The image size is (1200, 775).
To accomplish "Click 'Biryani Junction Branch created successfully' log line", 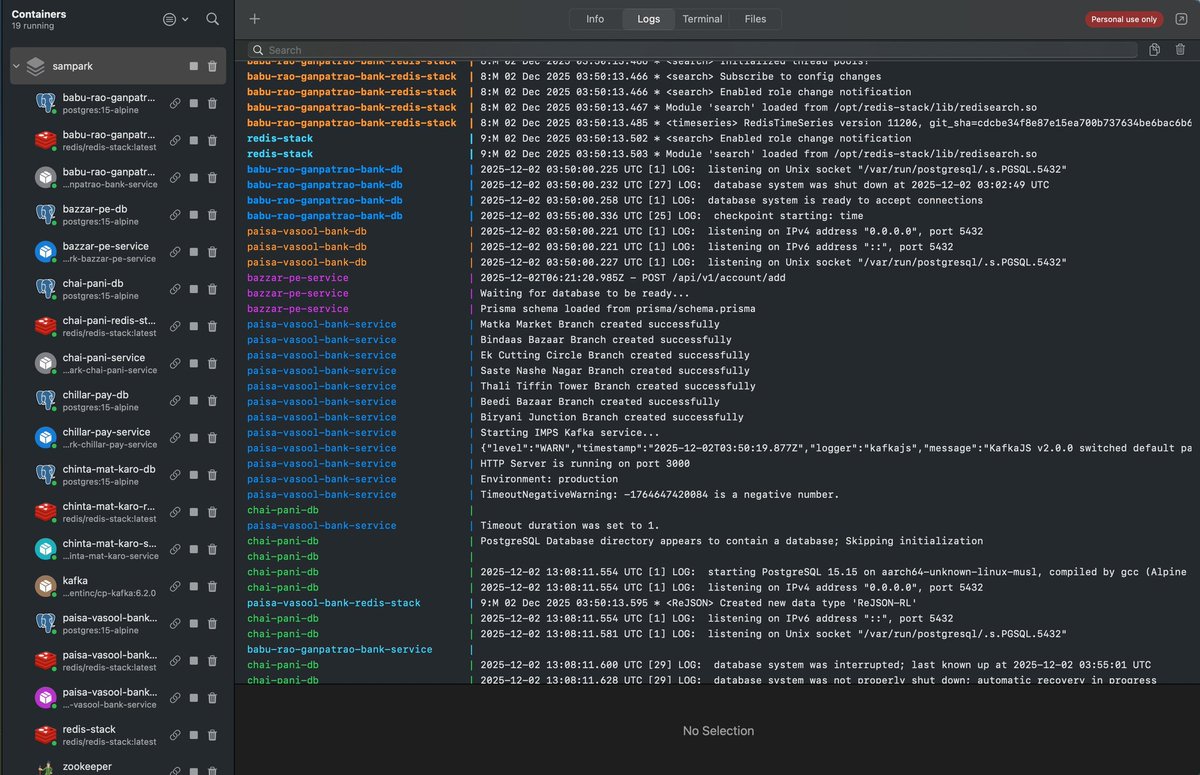I will 612,417.
